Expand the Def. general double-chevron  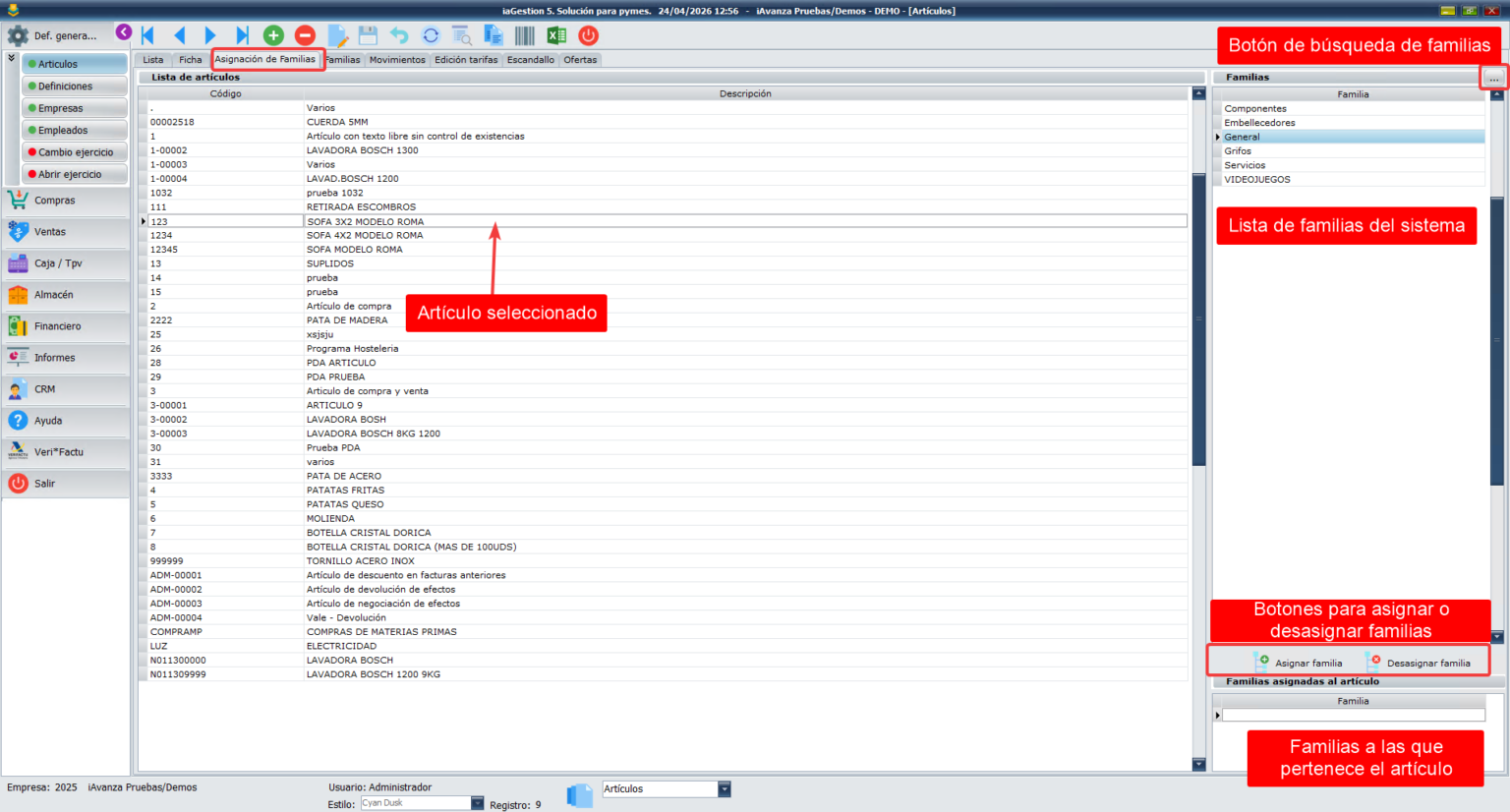pos(11,59)
